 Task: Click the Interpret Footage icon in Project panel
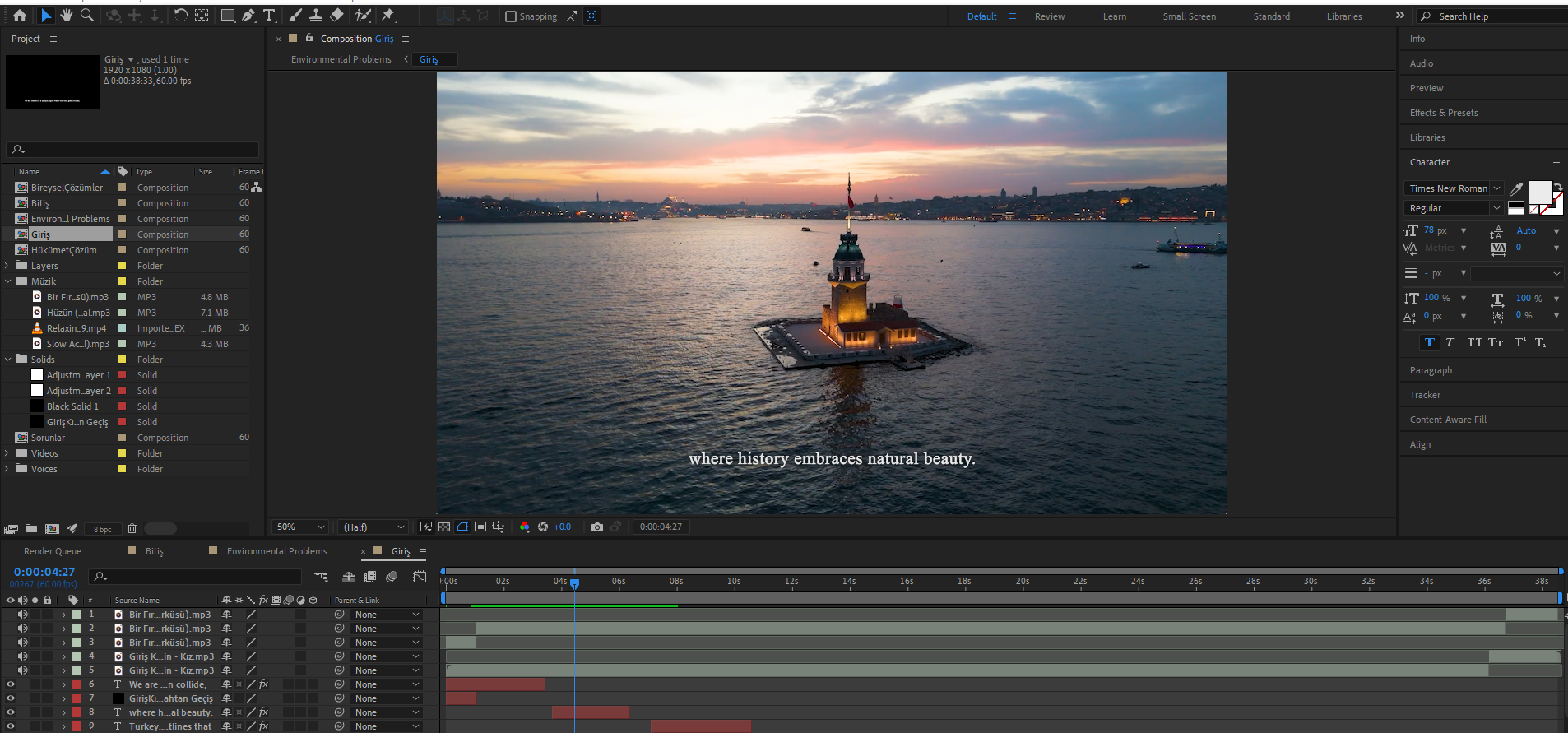point(11,529)
